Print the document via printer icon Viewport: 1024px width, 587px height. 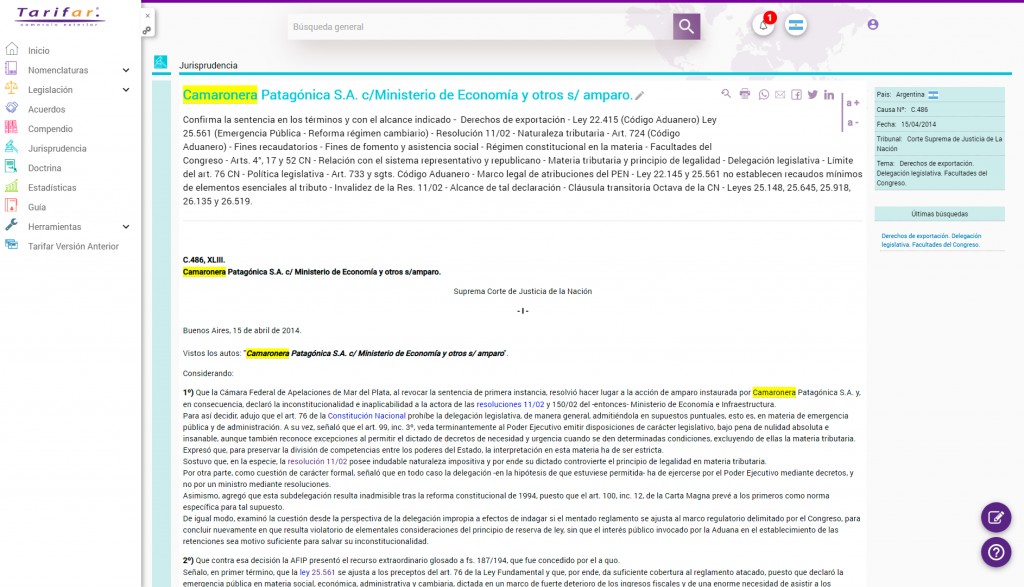[744, 94]
